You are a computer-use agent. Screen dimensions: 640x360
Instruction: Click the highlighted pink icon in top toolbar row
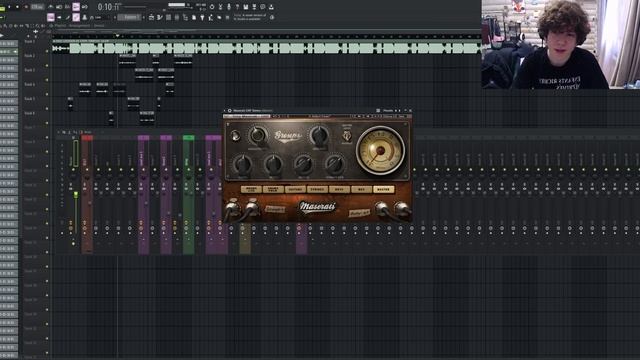[76, 7]
